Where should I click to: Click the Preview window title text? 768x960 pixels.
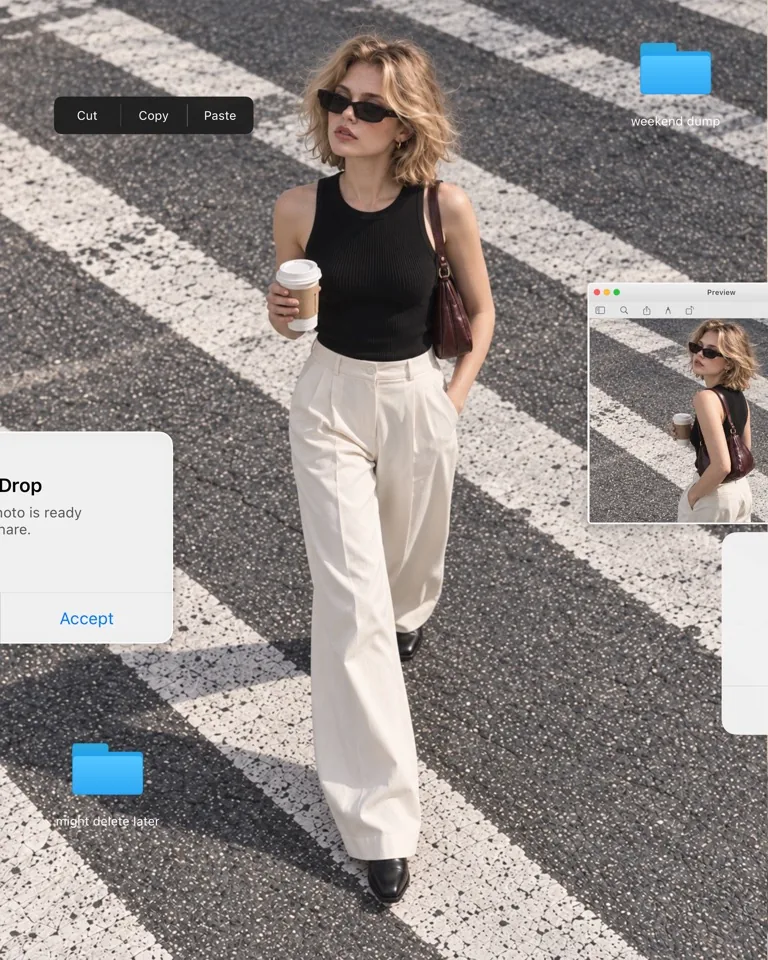click(x=721, y=292)
